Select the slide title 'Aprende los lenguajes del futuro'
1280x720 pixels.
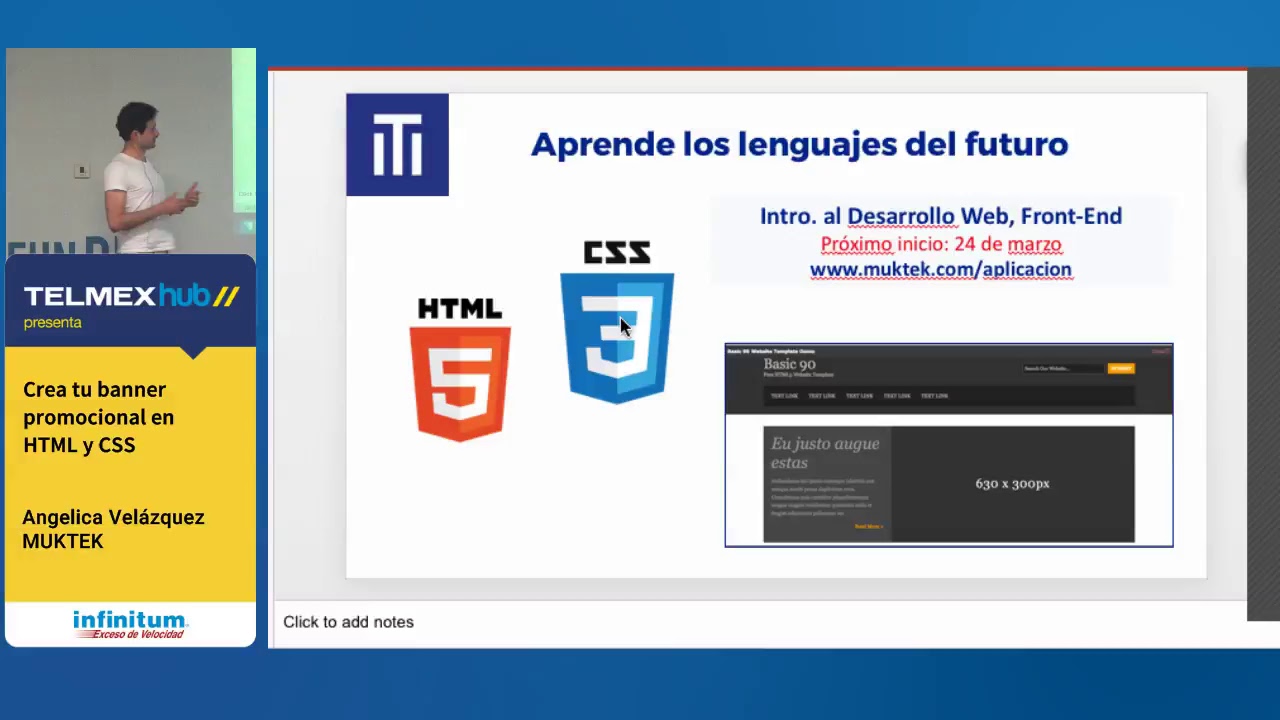[x=799, y=144]
